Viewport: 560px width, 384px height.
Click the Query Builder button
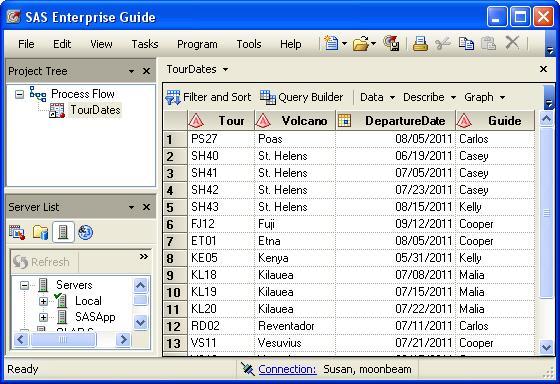[301, 97]
